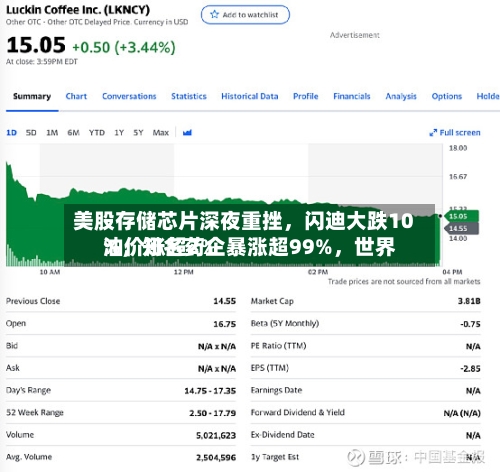Open the Summary tab
Screen dimensions: 500x472
pos(32,96)
